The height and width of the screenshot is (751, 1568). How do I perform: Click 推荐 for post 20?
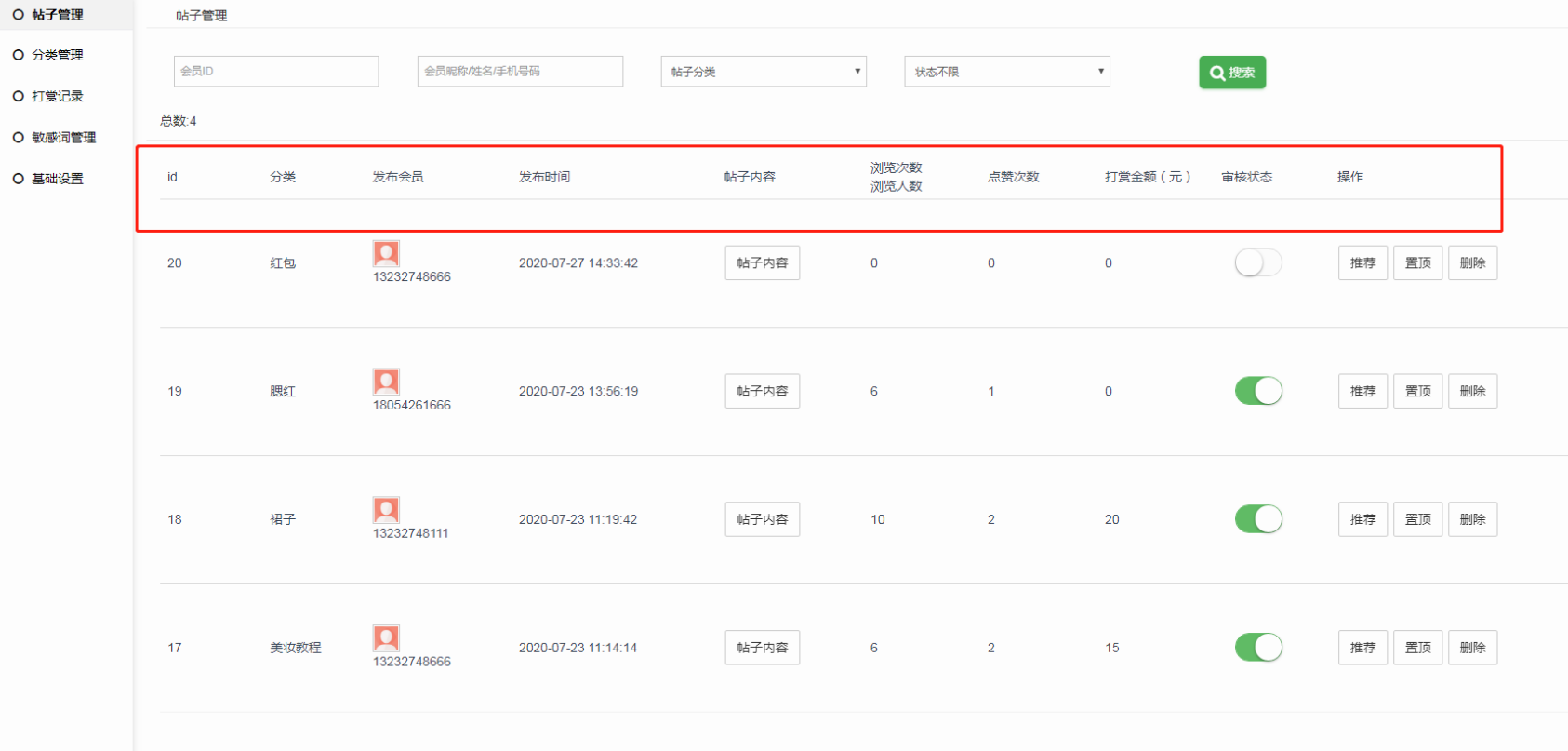click(x=1362, y=263)
